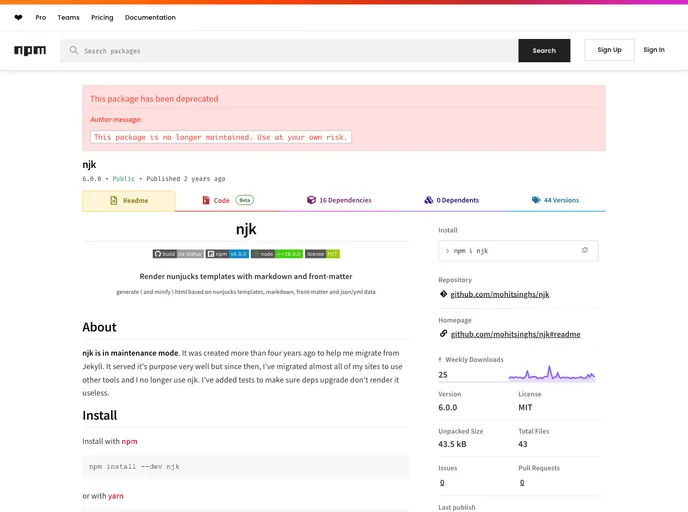Click the Install heading in readme
The image size is (688, 512).
pyautogui.click(x=100, y=415)
